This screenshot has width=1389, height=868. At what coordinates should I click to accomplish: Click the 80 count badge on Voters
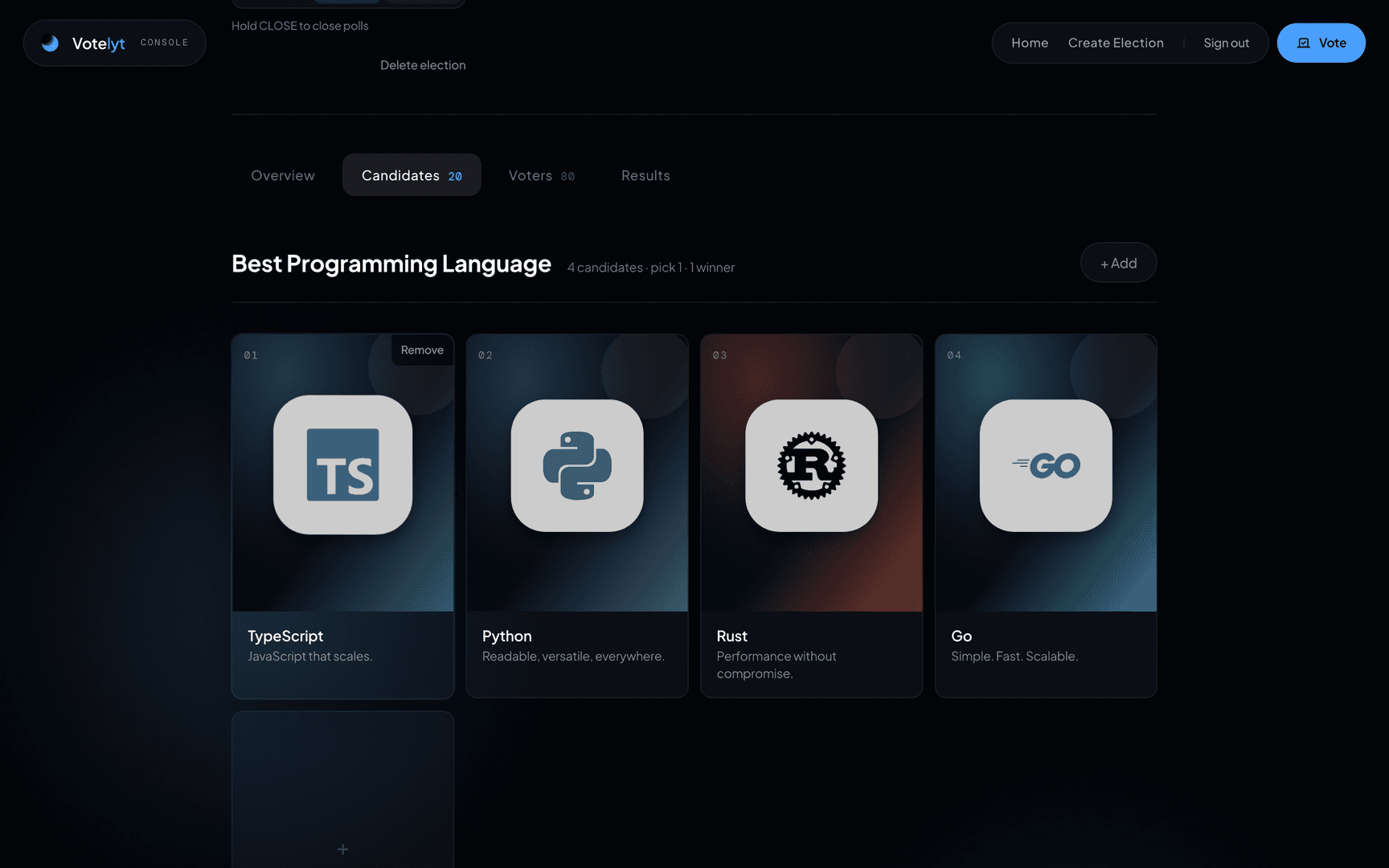point(567,177)
